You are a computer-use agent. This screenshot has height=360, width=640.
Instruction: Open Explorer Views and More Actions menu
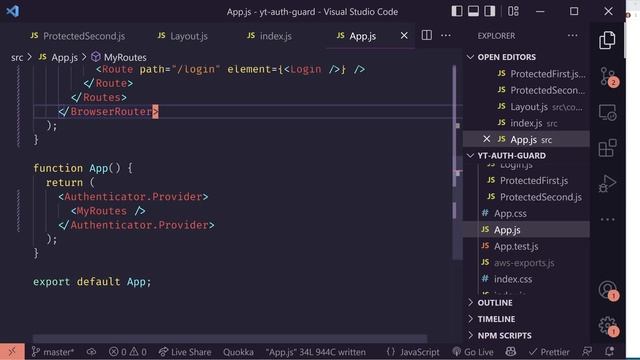tap(573, 36)
